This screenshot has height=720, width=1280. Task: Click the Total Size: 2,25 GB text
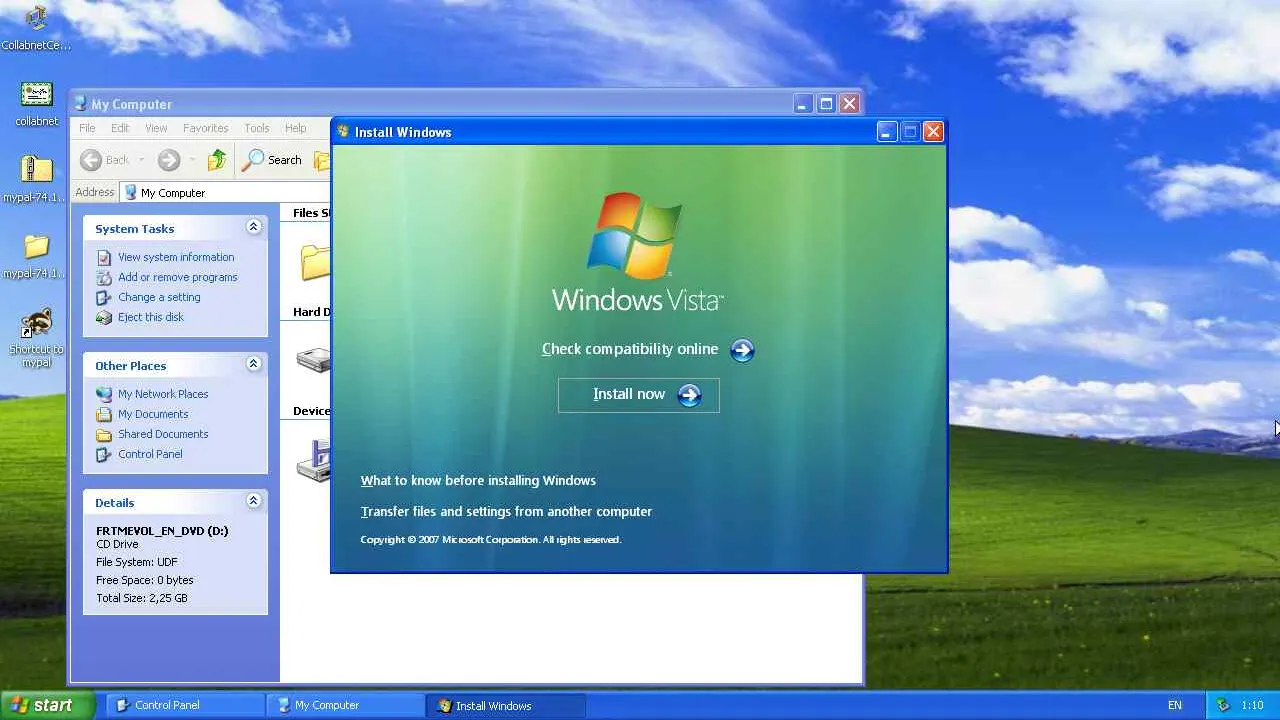coord(142,598)
